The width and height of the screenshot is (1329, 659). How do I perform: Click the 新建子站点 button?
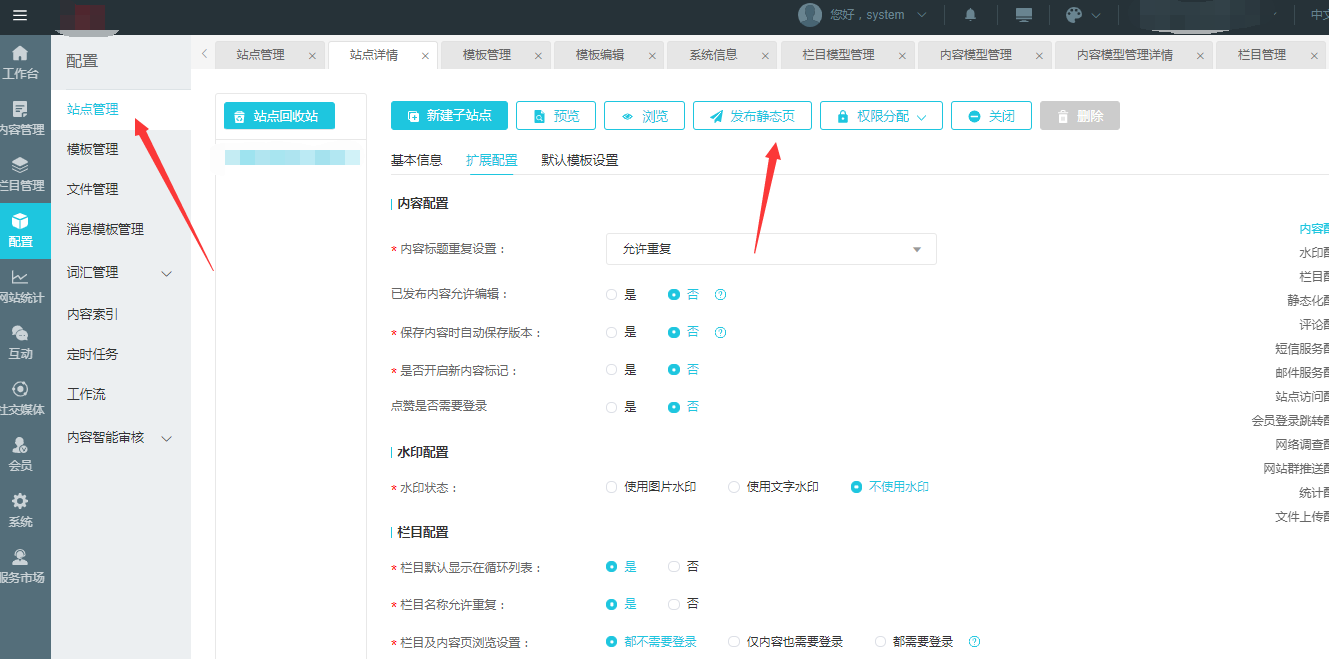click(449, 116)
